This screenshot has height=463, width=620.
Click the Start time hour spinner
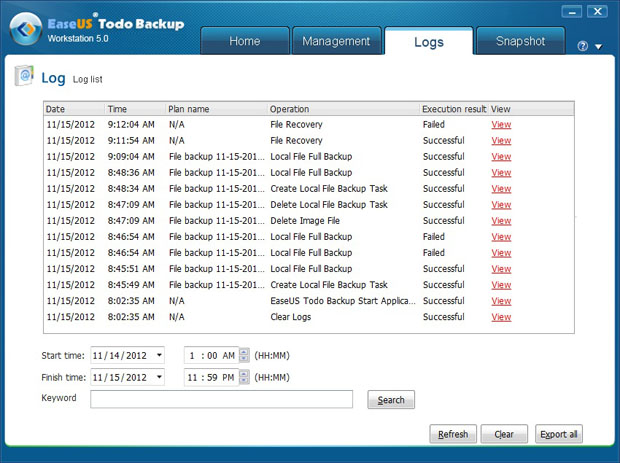tap(244, 355)
